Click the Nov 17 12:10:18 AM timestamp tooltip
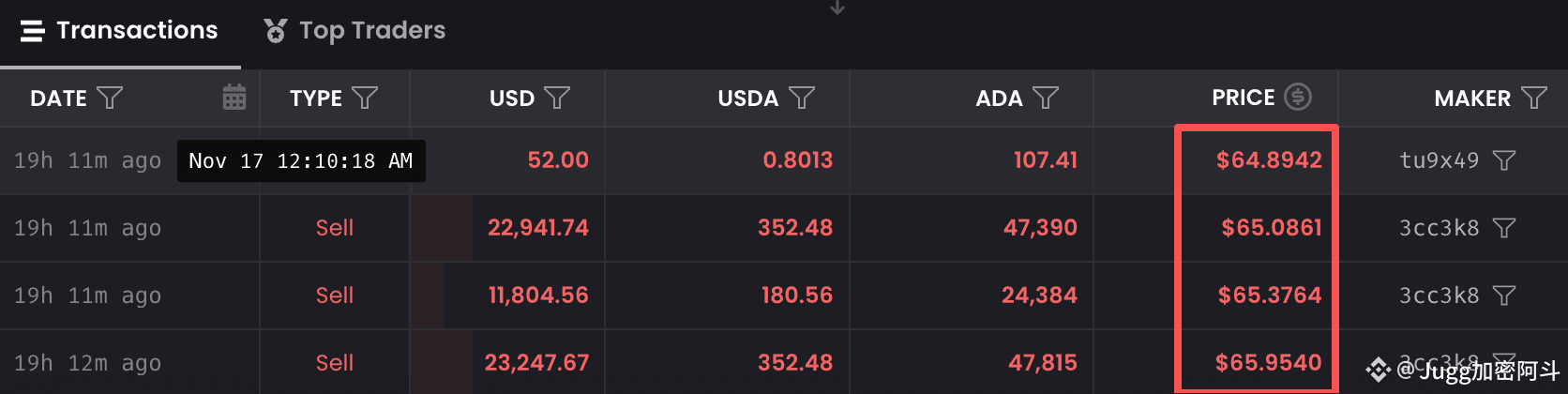This screenshot has height=394, width=1568. coord(300,161)
